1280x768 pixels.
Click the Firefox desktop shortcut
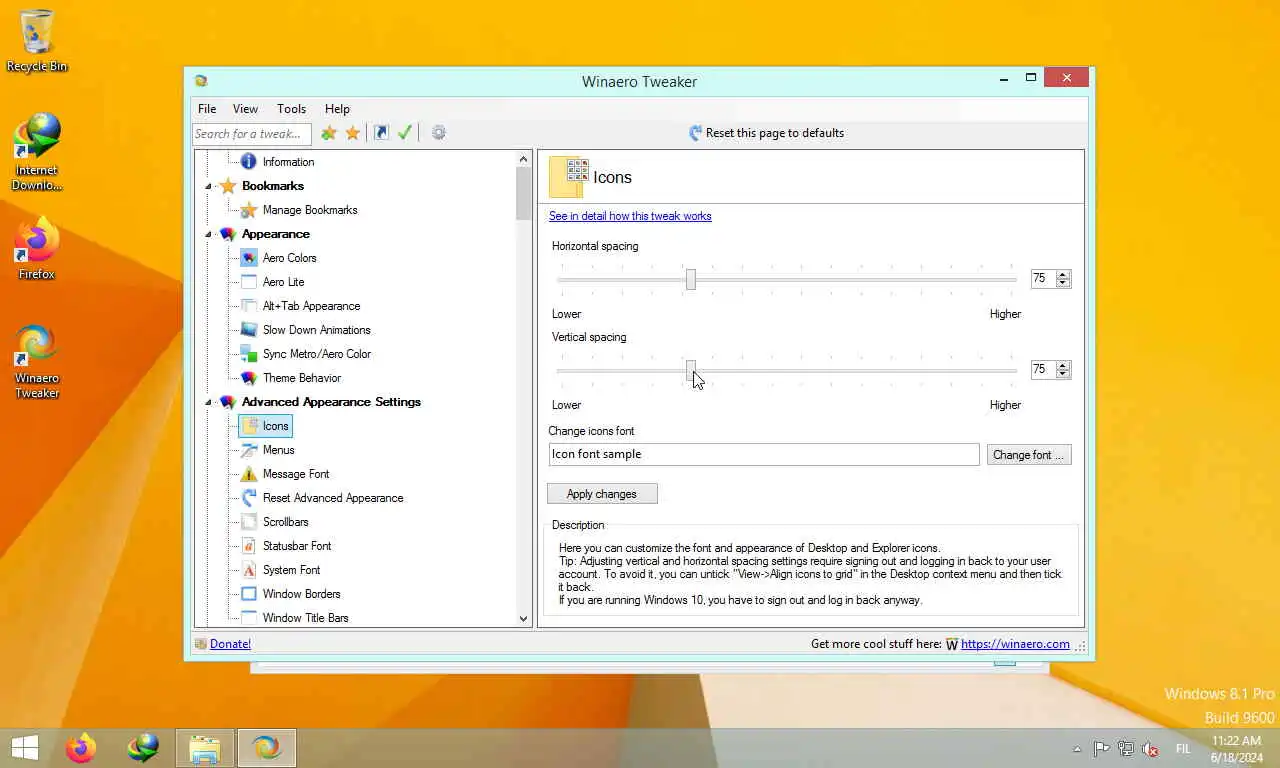tap(37, 249)
